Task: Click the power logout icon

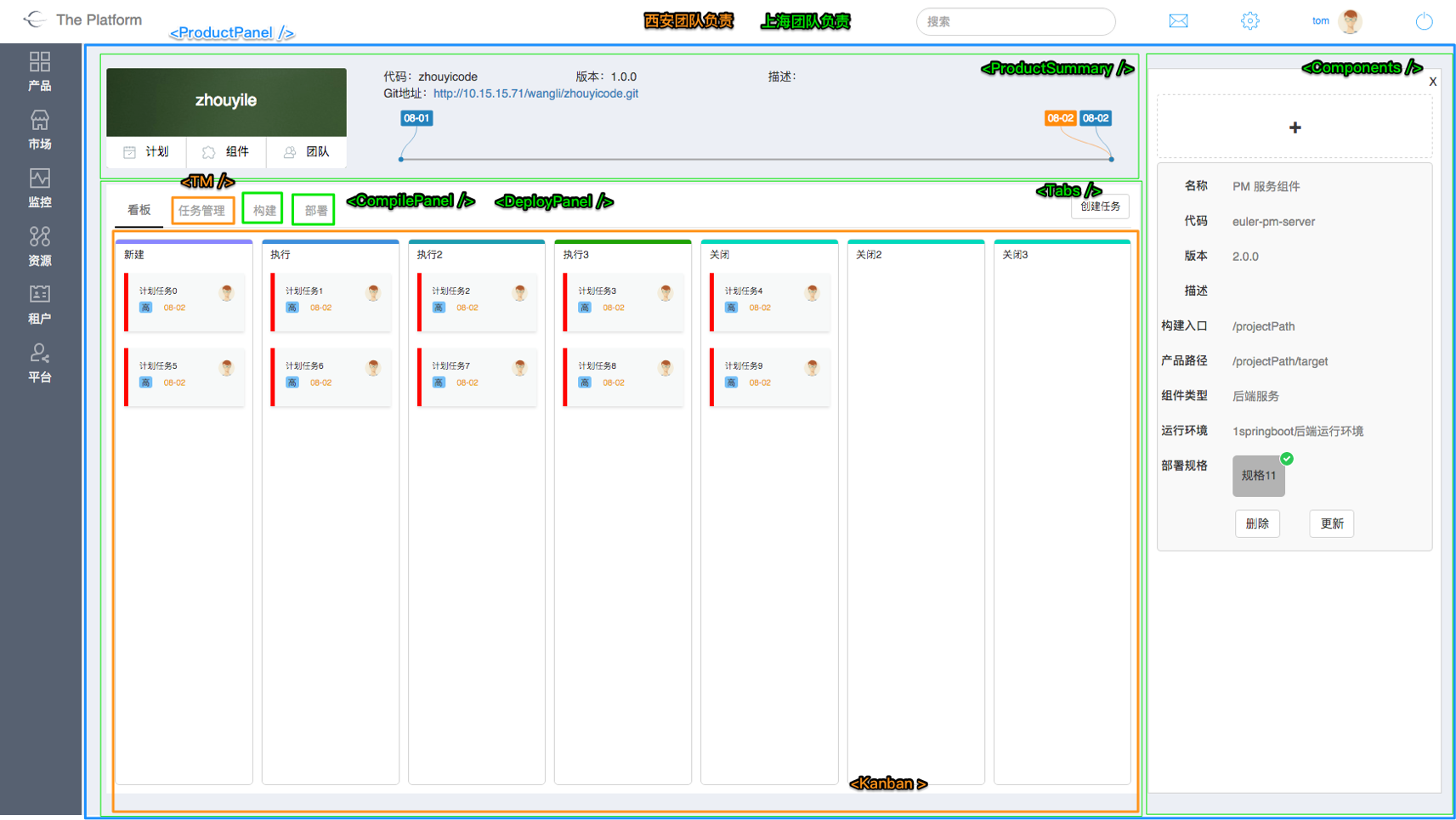Action: click(x=1424, y=21)
